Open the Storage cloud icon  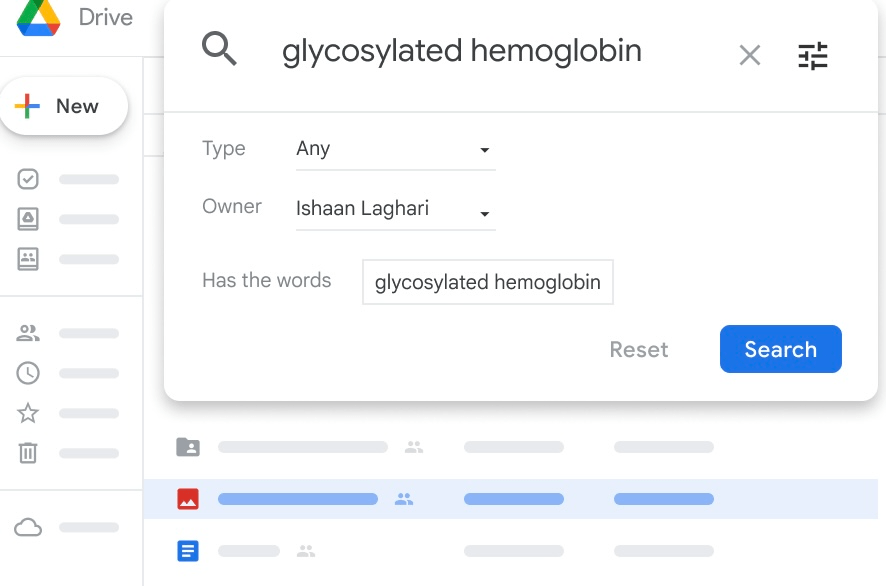(x=28, y=527)
